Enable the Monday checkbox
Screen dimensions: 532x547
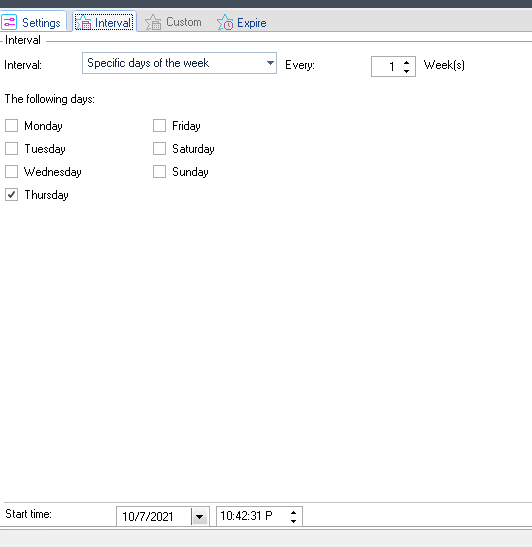(12, 126)
